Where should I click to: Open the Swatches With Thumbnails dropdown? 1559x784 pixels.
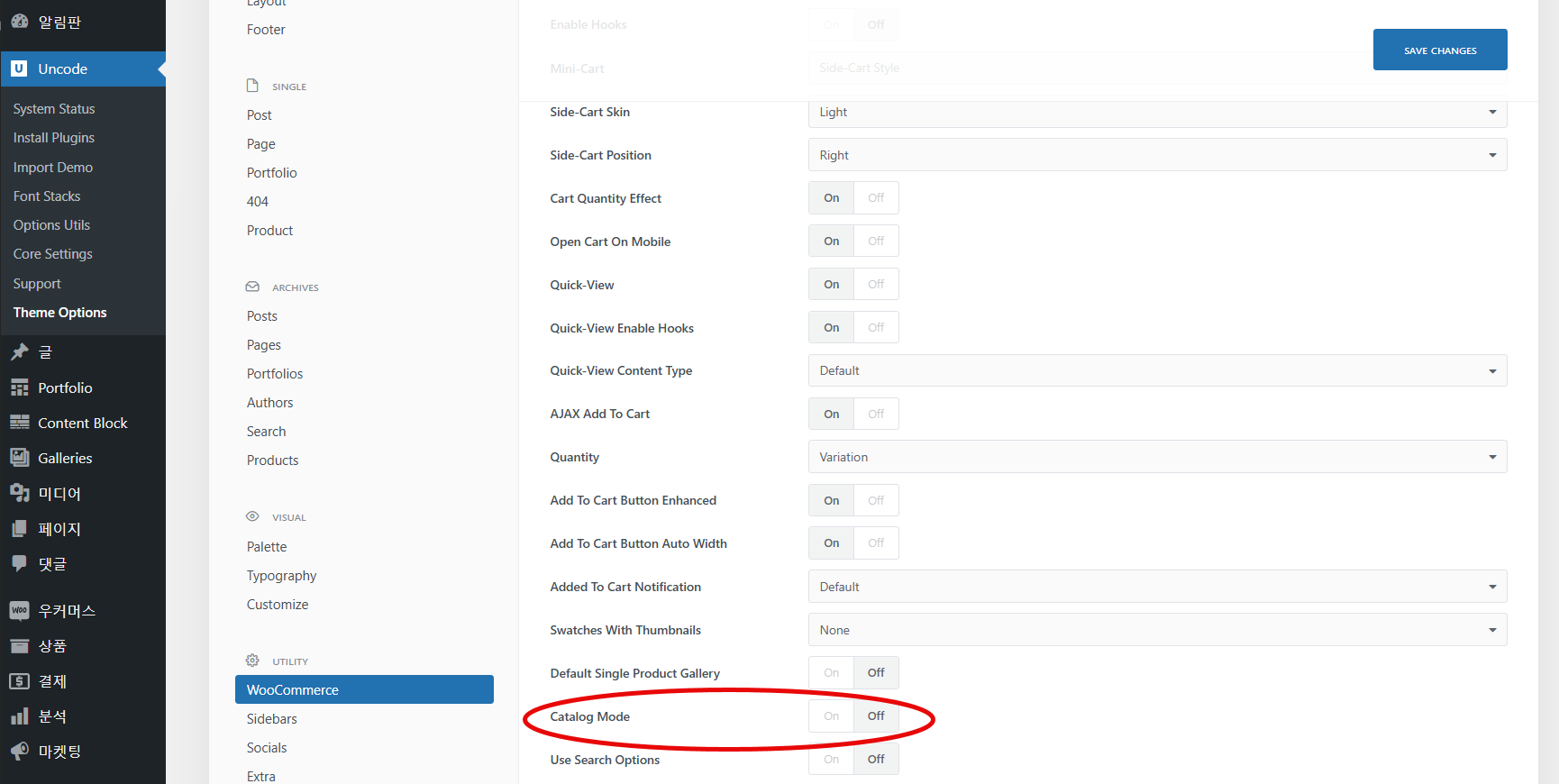[x=1157, y=630]
